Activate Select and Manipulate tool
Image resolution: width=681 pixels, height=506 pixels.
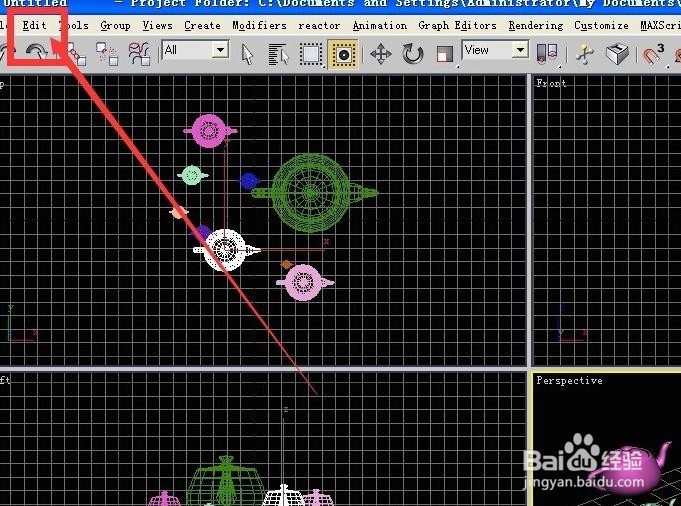pyautogui.click(x=585, y=55)
